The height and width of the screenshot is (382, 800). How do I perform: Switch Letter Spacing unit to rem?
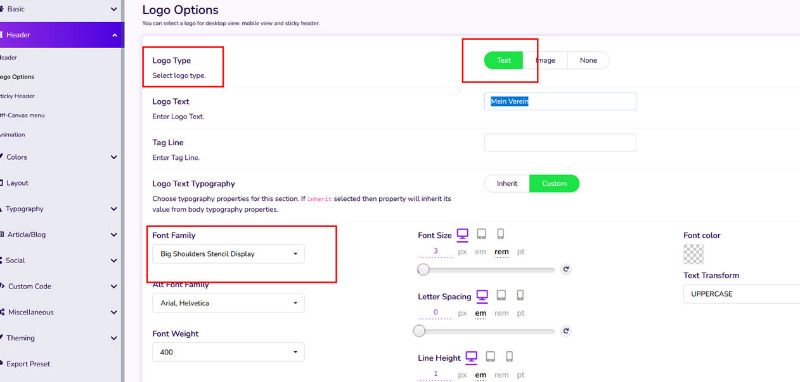click(x=502, y=313)
